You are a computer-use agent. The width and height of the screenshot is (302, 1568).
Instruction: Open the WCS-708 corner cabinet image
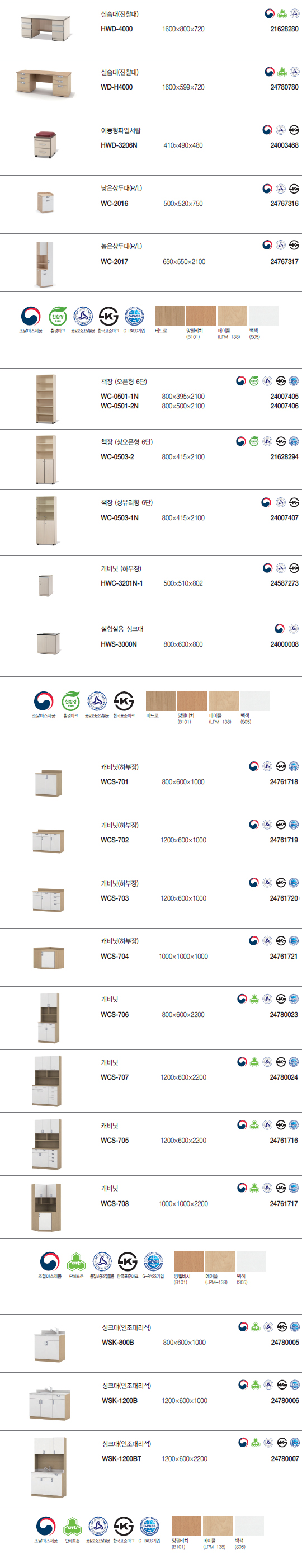[x=46, y=1208]
